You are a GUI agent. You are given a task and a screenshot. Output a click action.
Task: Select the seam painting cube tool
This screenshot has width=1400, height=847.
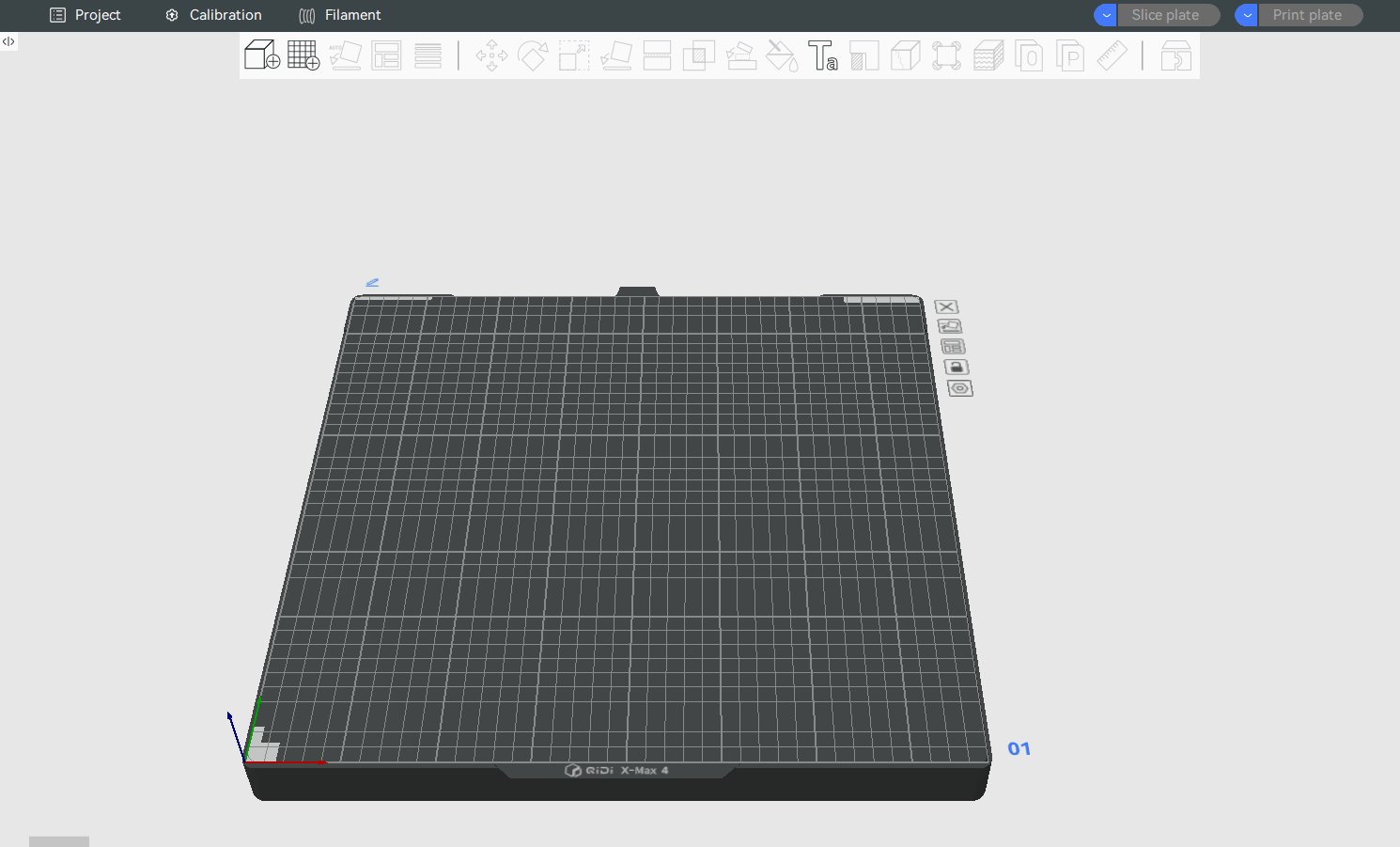906,55
